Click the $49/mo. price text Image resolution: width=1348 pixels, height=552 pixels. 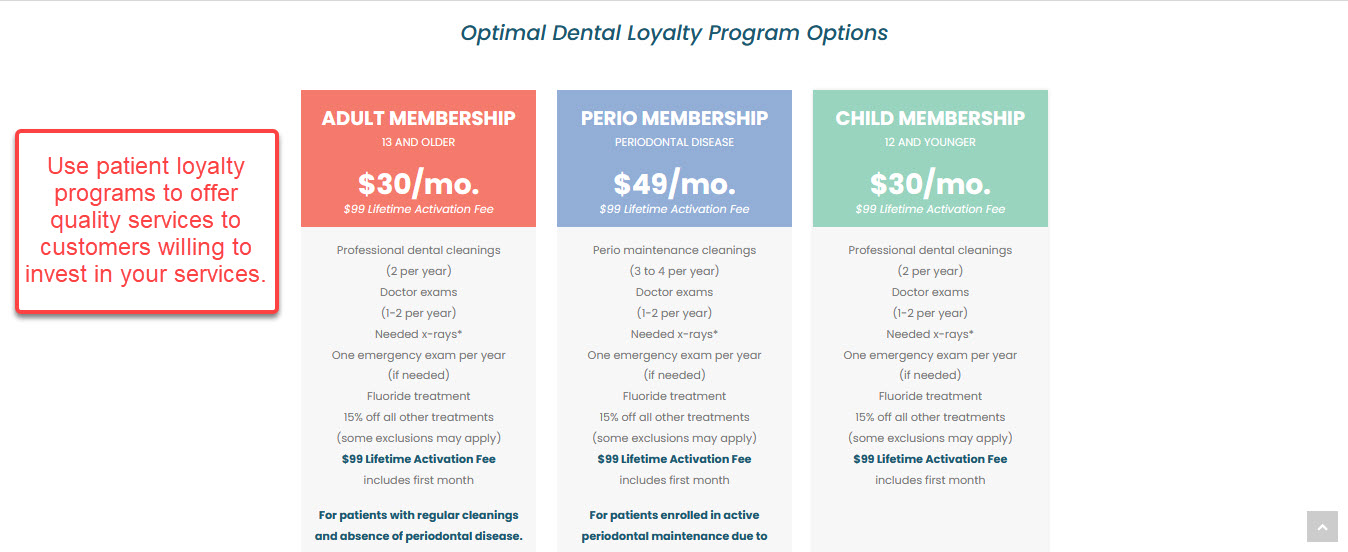tap(674, 184)
